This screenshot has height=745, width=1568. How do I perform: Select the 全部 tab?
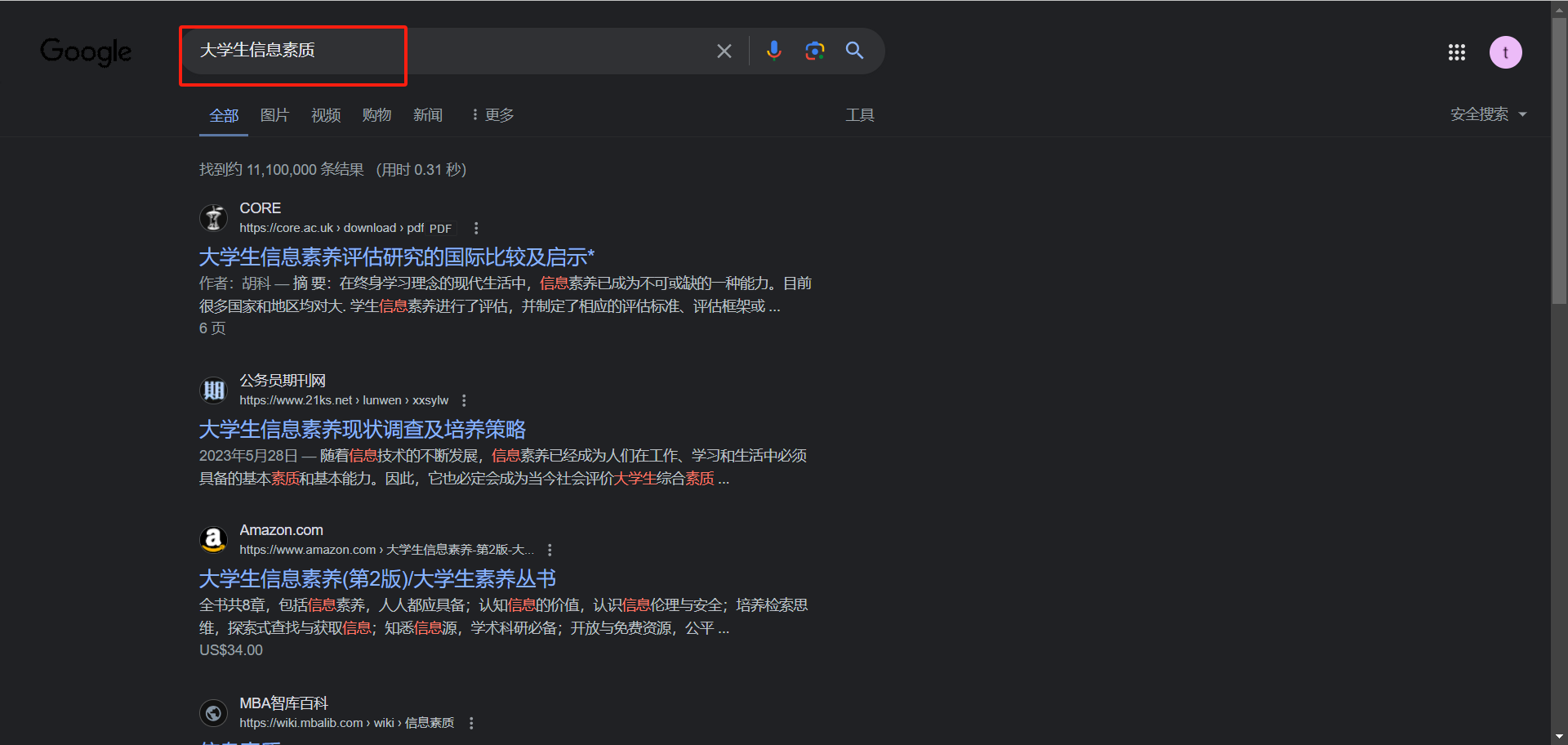coord(224,115)
